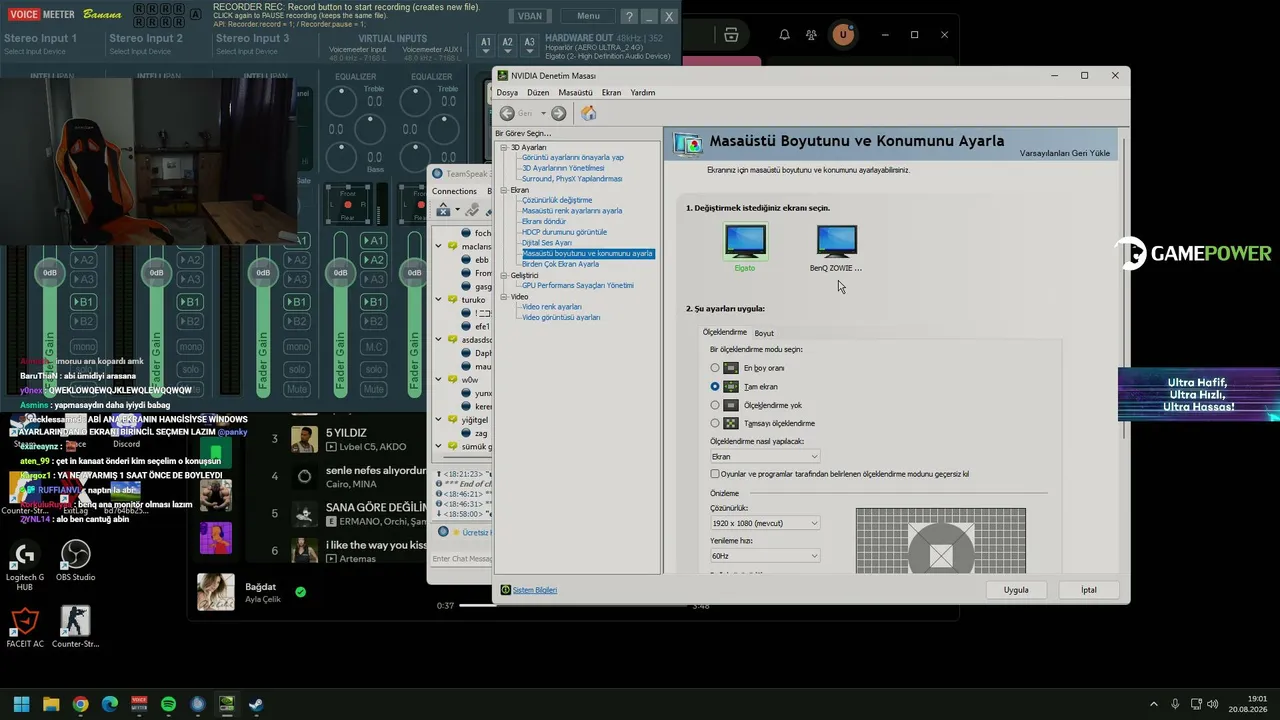The width and height of the screenshot is (1280, 720).
Task: Click the microphone icon in system tray
Action: (1175, 704)
